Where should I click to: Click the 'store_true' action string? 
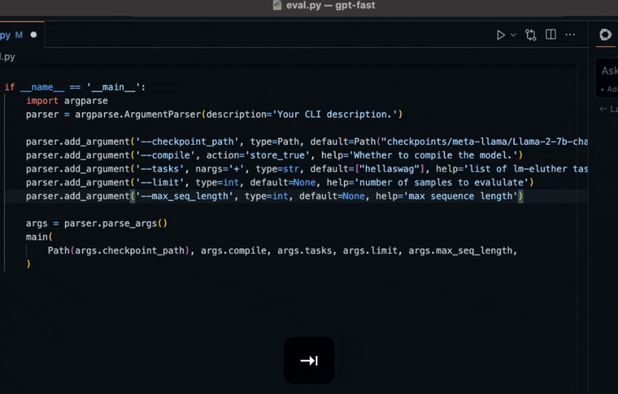[277, 155]
